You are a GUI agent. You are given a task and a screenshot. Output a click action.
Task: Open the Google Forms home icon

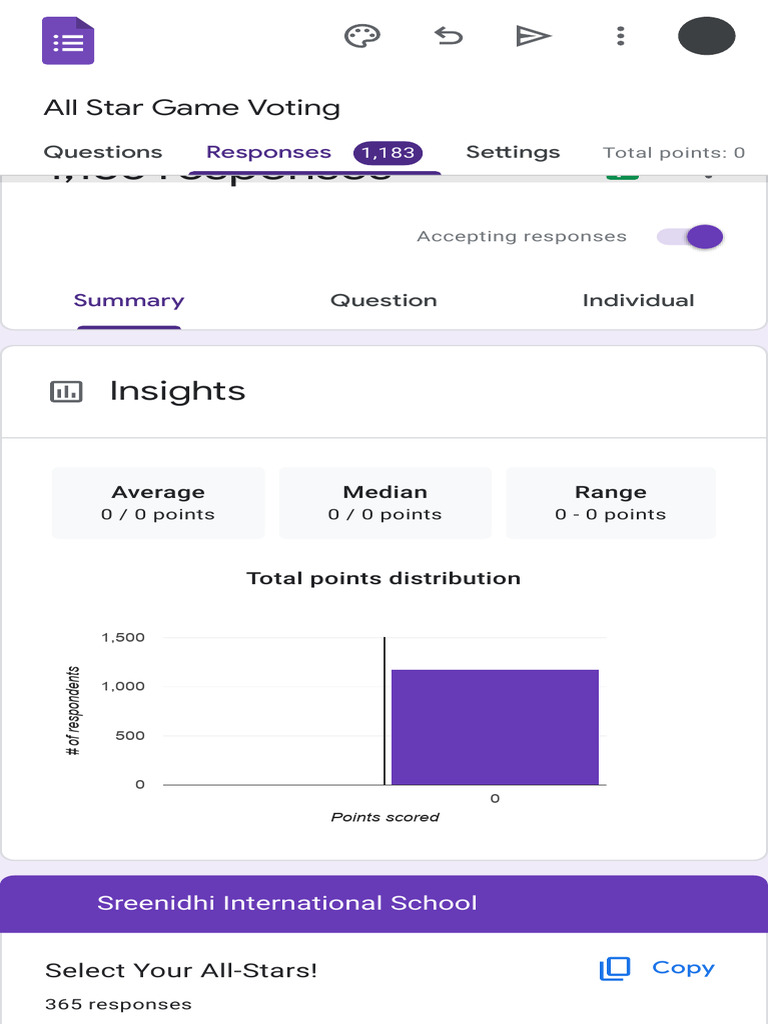pos(67,40)
